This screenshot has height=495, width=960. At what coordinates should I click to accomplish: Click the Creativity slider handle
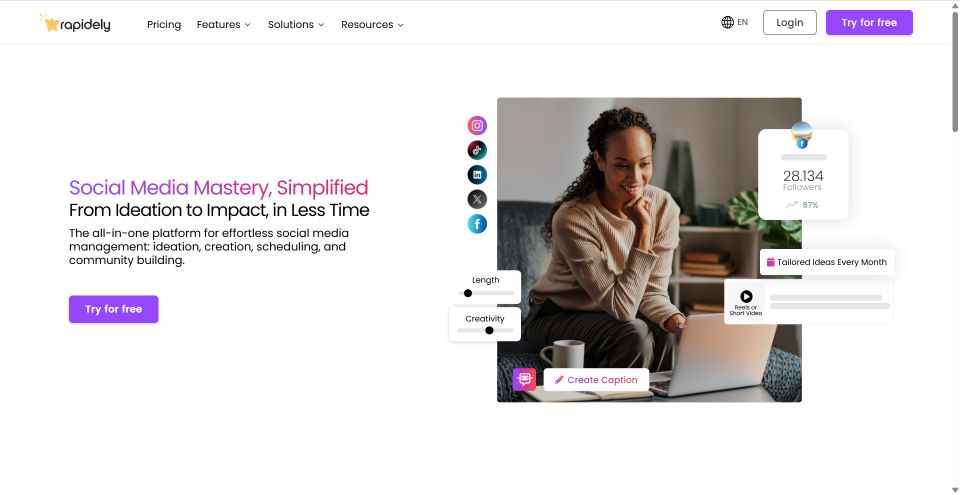[x=489, y=330]
